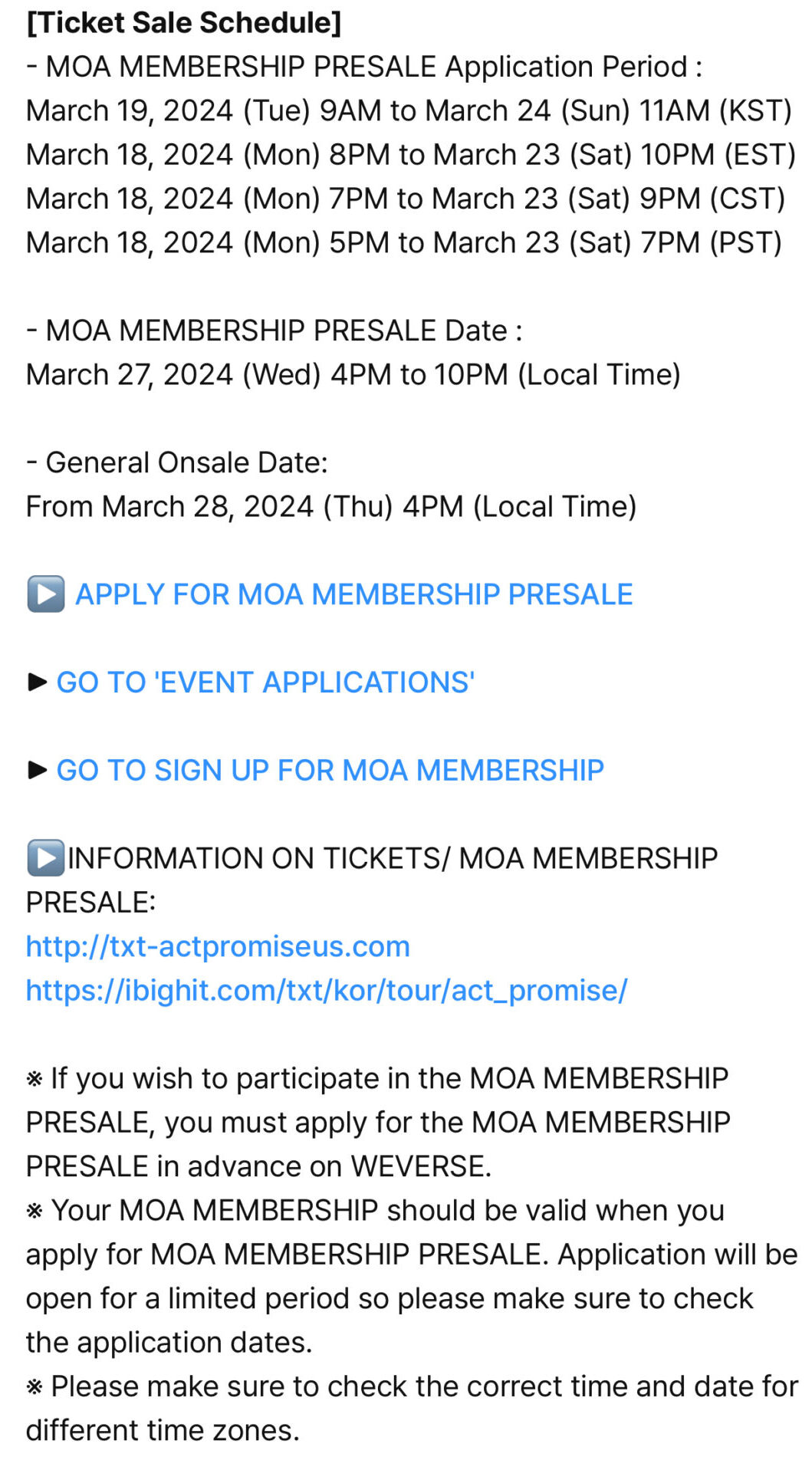812x1457 pixels.
Task: Click the PST application period line
Action: (404, 242)
